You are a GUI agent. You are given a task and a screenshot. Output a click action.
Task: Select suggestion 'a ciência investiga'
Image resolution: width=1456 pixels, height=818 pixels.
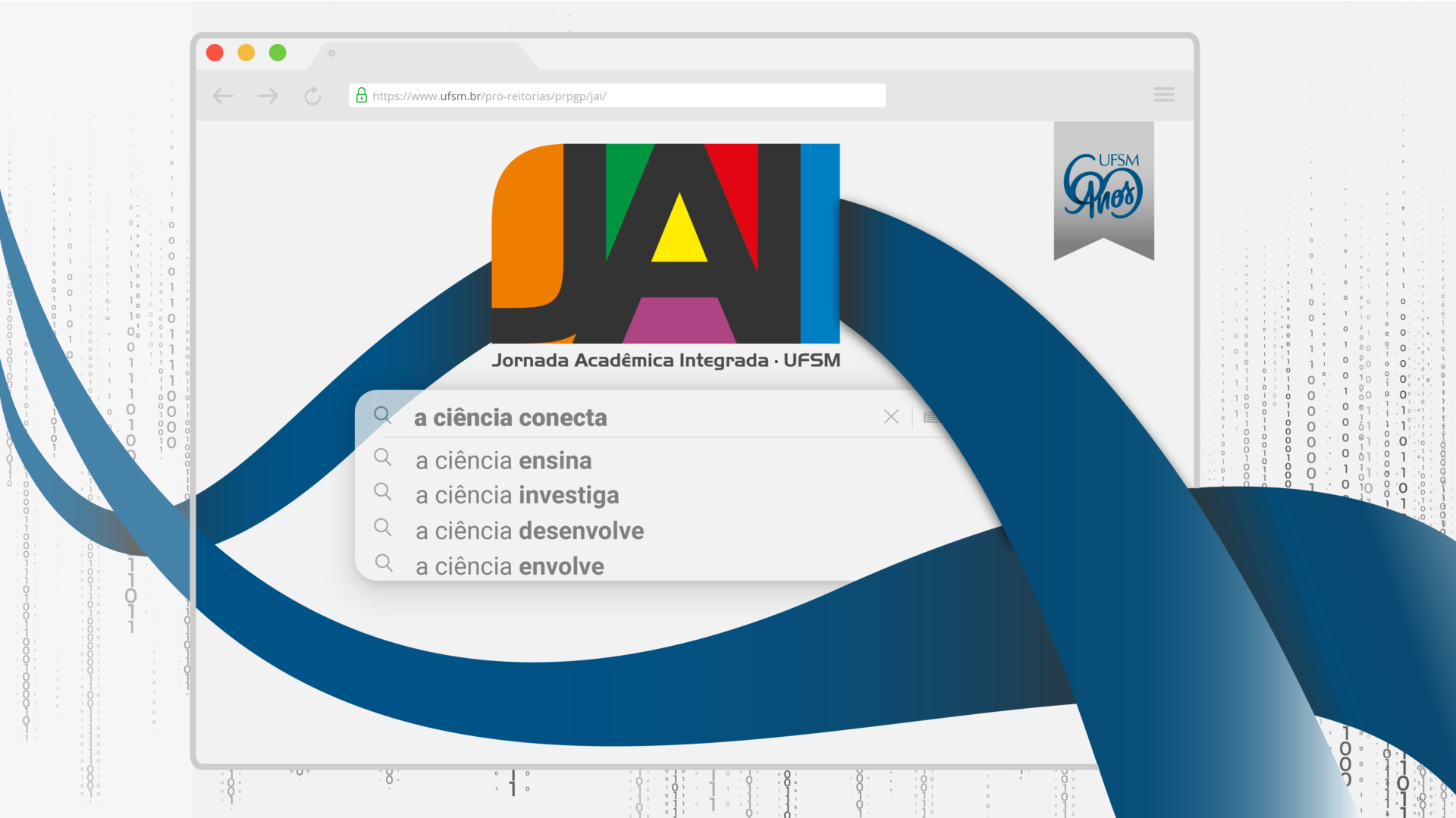pyautogui.click(x=516, y=494)
